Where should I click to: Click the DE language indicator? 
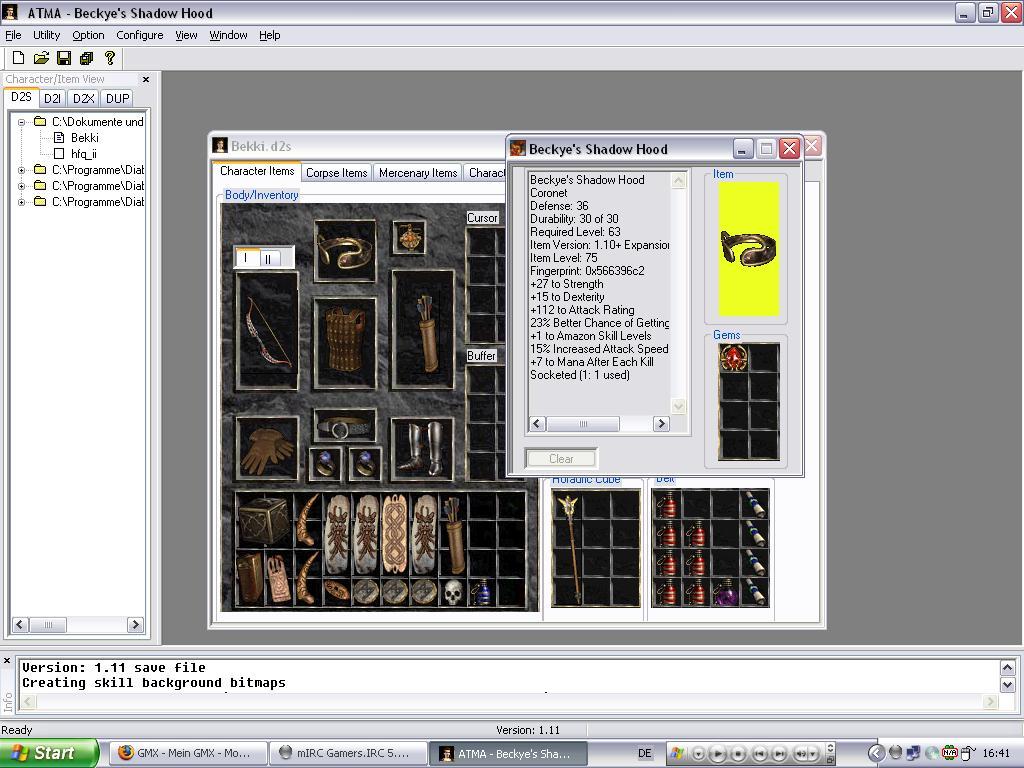click(644, 753)
